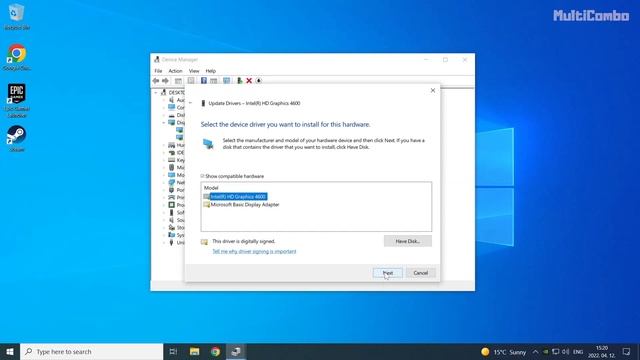The image size is (640, 360).
Task: Click the Windows Start button
Action: (10, 352)
